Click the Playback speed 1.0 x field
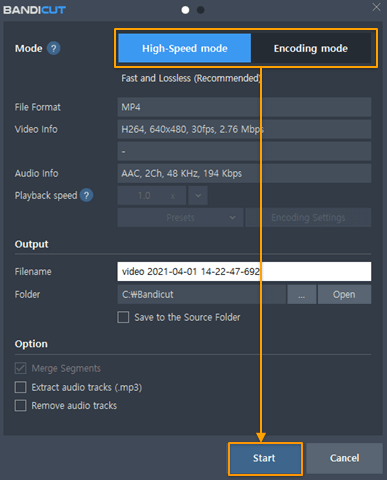 [x=152, y=195]
